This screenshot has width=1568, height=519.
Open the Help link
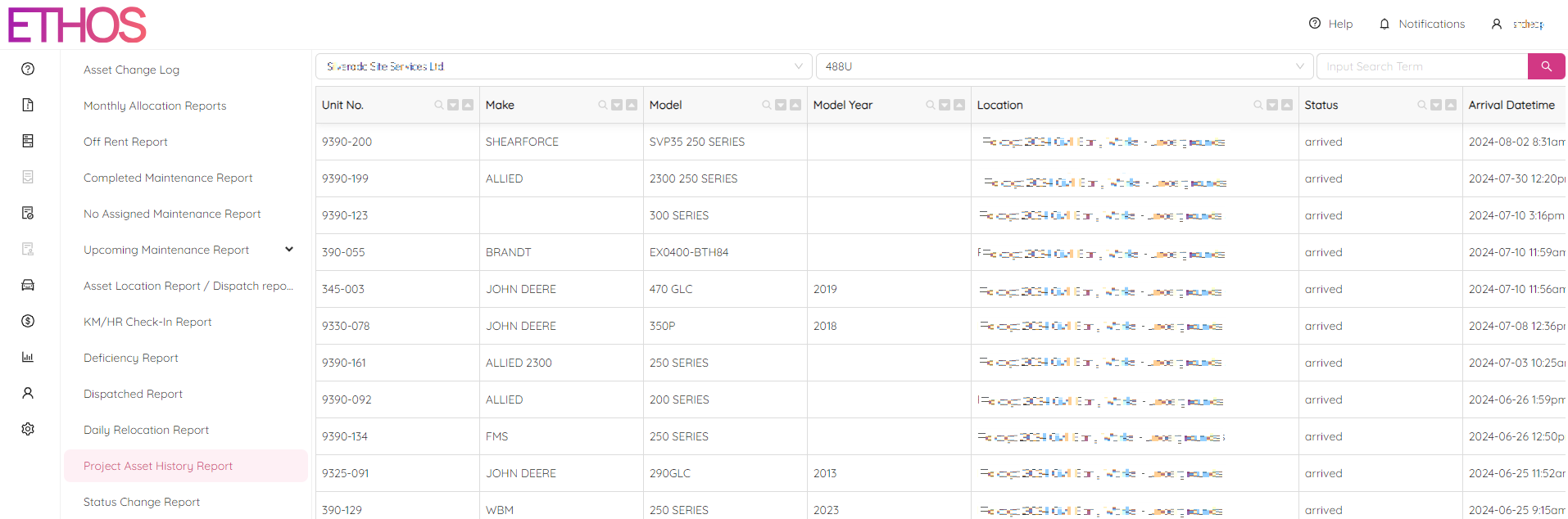(x=1330, y=24)
